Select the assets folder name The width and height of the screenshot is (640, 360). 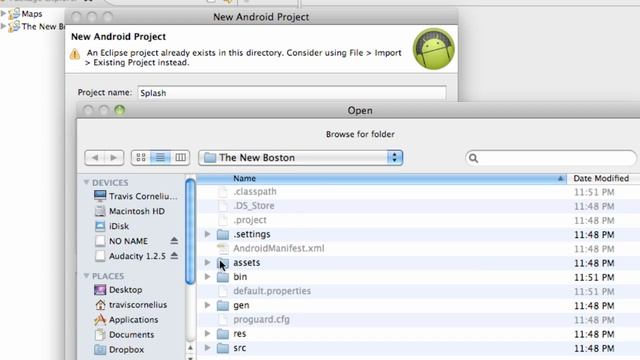click(247, 262)
